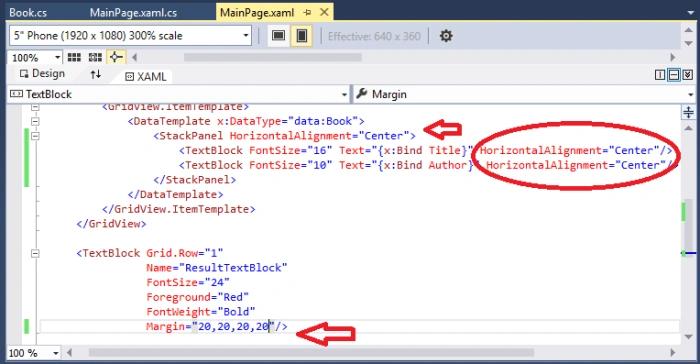Image resolution: width=700 pixels, height=364 pixels.
Task: Switch to the Design pane tab
Action: (43, 74)
